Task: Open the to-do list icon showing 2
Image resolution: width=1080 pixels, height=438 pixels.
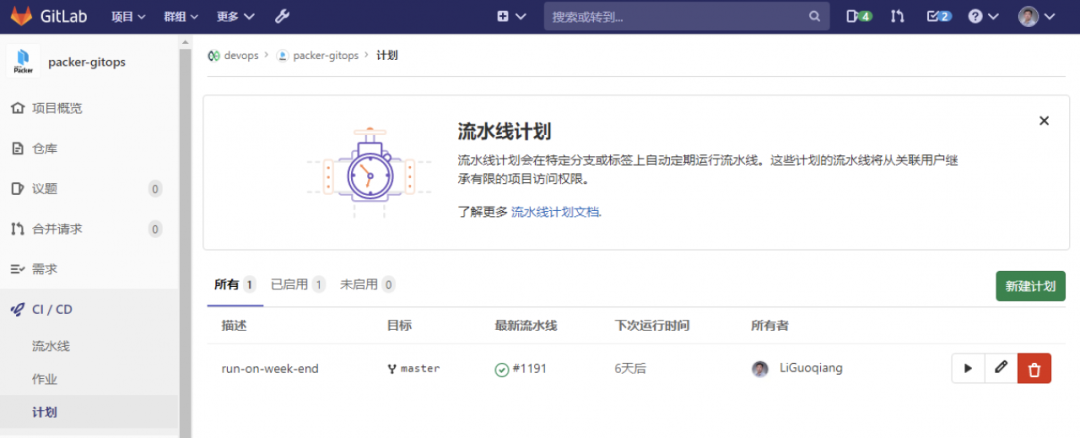Action: 938,16
